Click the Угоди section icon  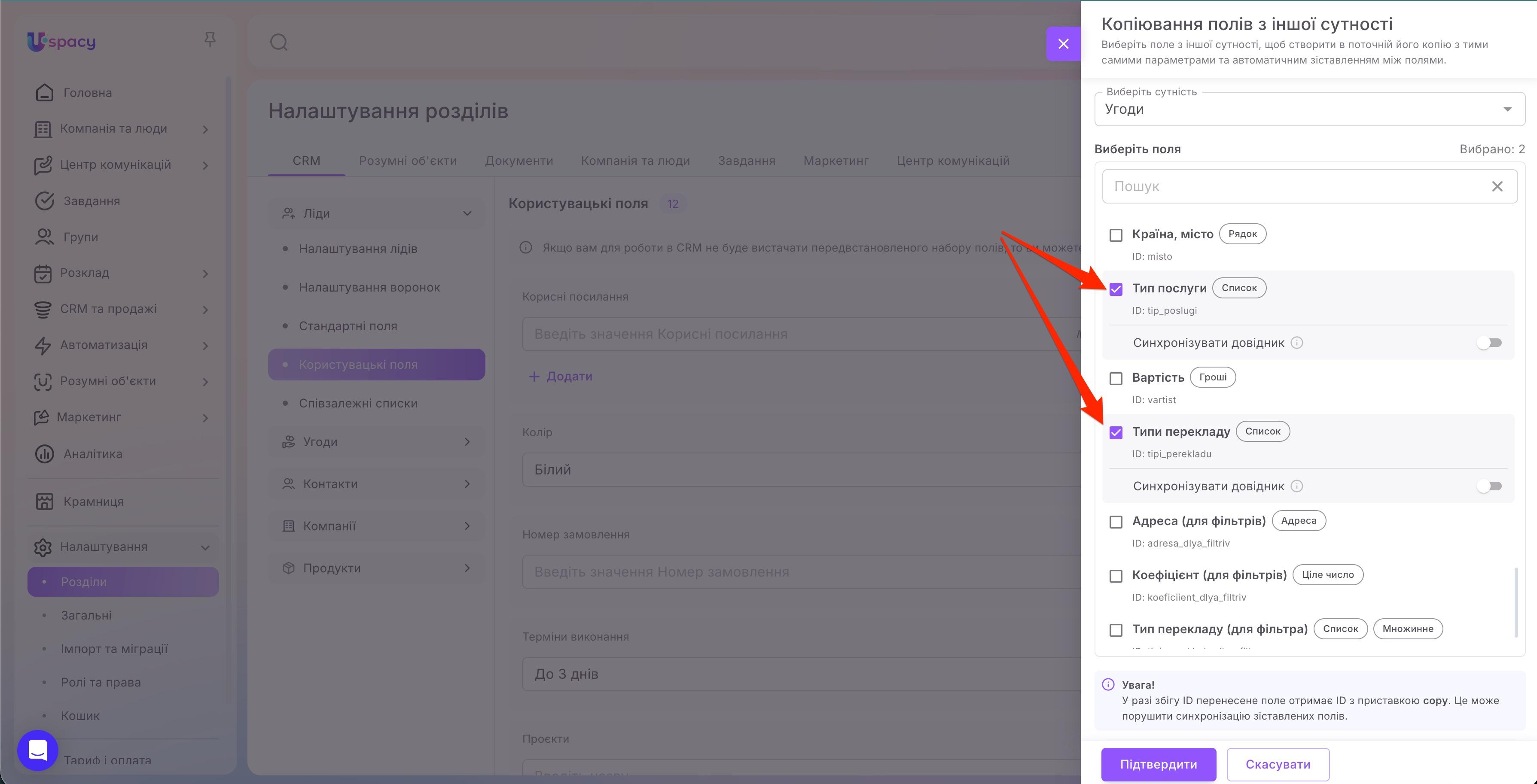[289, 442]
